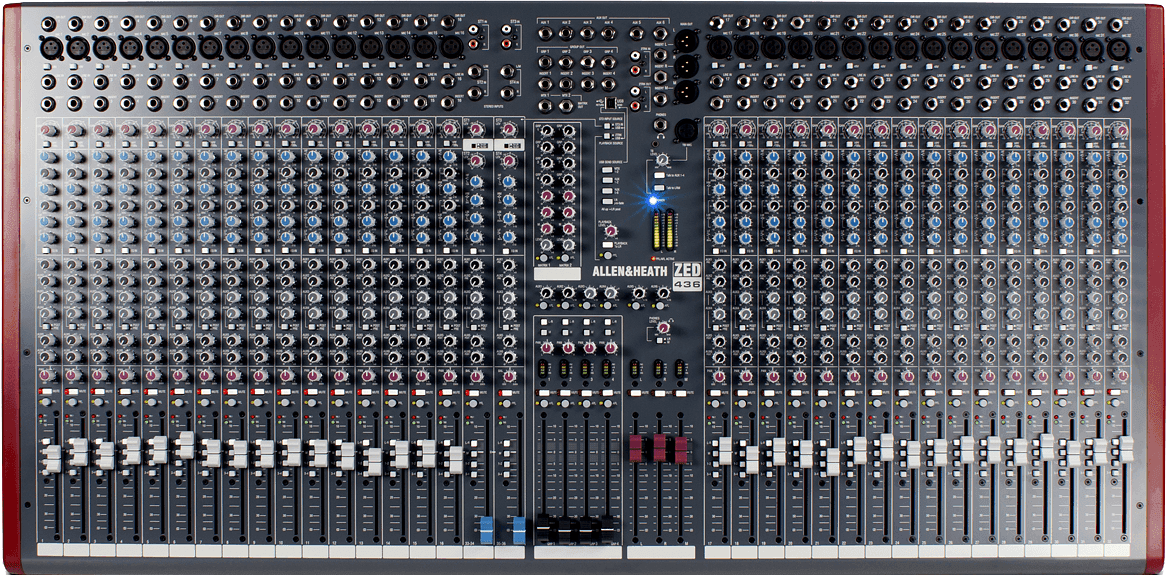Toggle the Playback to LR switch
The width and height of the screenshot is (1166, 575).
[x=608, y=245]
